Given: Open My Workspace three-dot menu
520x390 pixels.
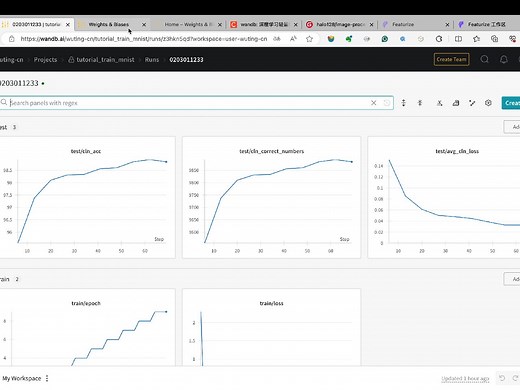Looking at the screenshot, I should 47,378.
